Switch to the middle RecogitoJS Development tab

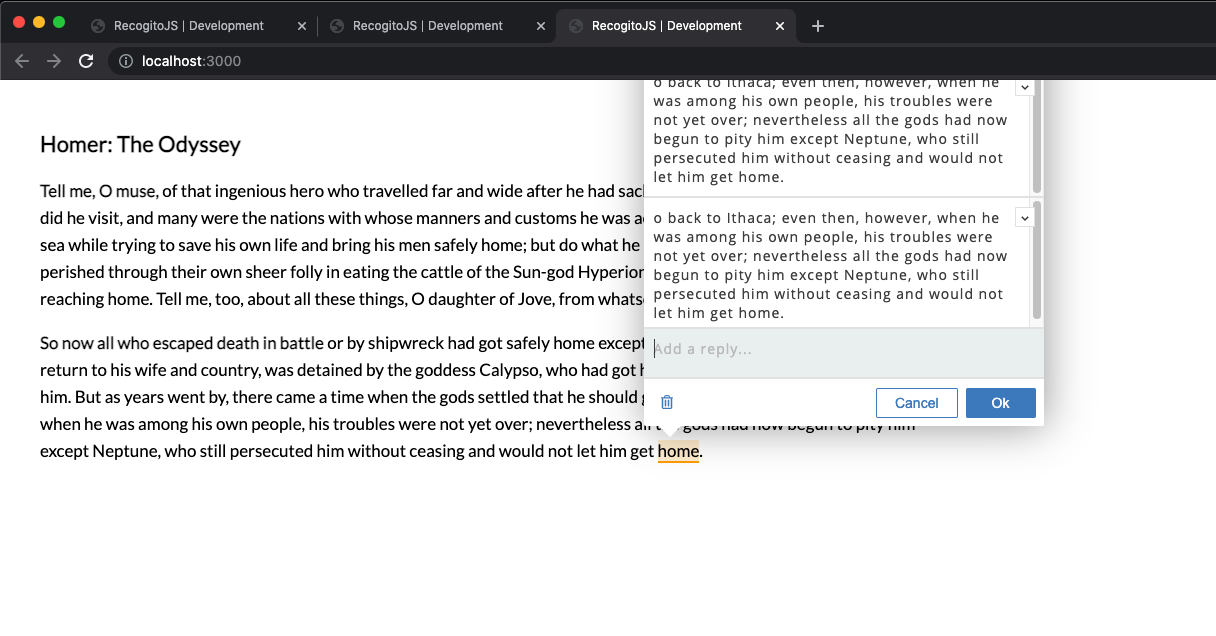(x=430, y=25)
